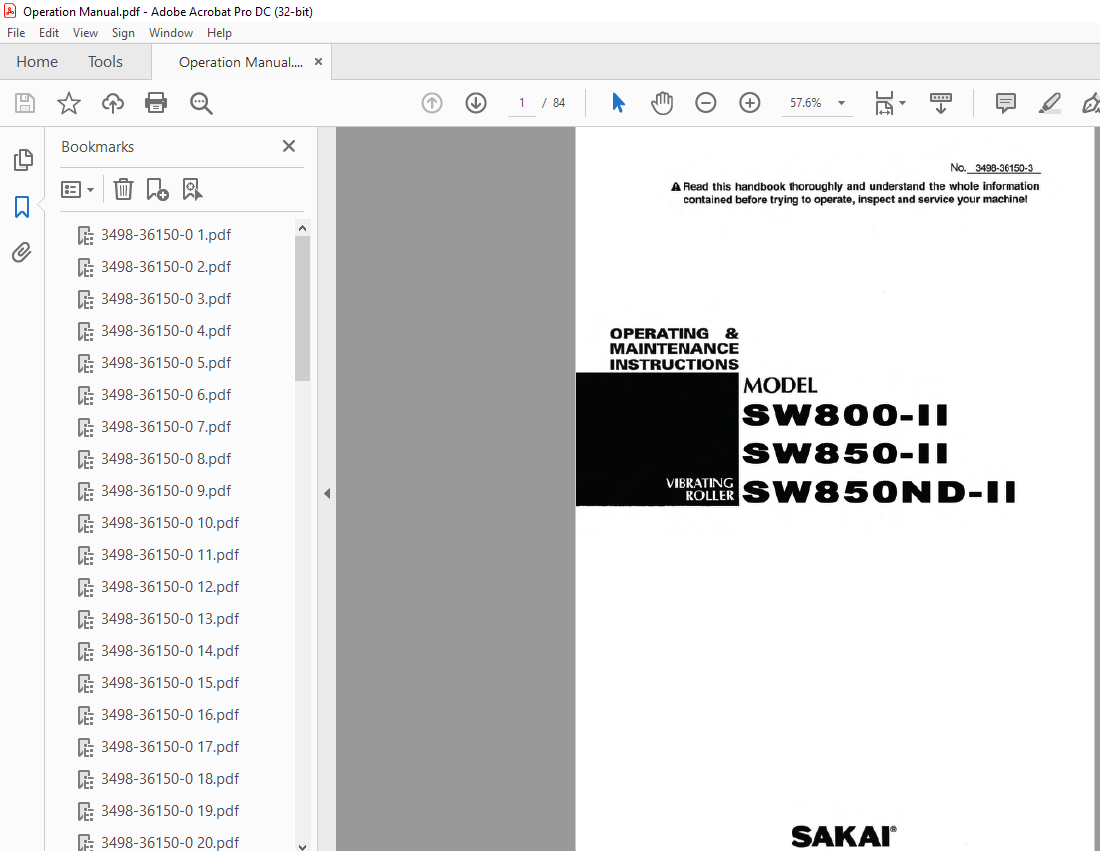Open bookmark 3498-36150-0 14.pdf

(170, 651)
